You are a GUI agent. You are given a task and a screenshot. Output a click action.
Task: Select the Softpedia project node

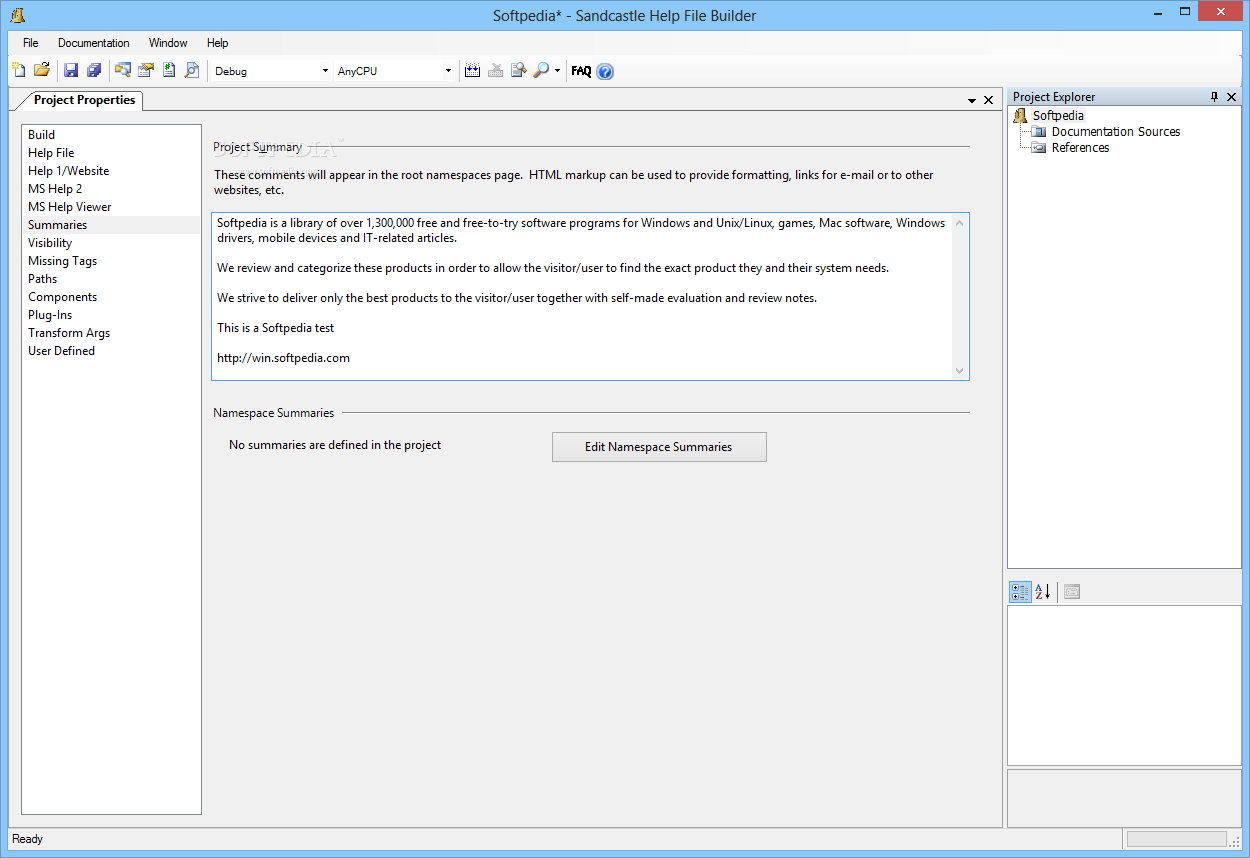[x=1058, y=116]
